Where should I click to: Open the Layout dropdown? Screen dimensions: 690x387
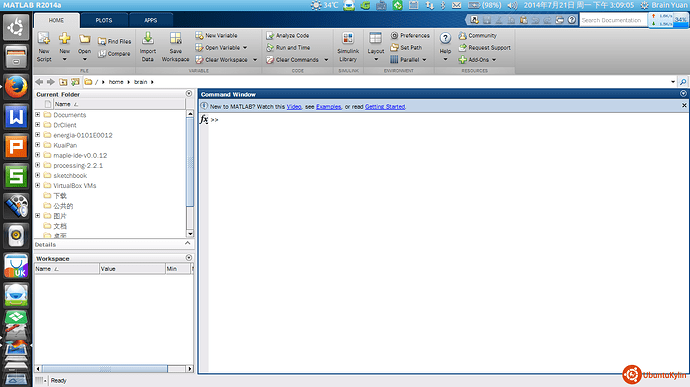pyautogui.click(x=376, y=47)
